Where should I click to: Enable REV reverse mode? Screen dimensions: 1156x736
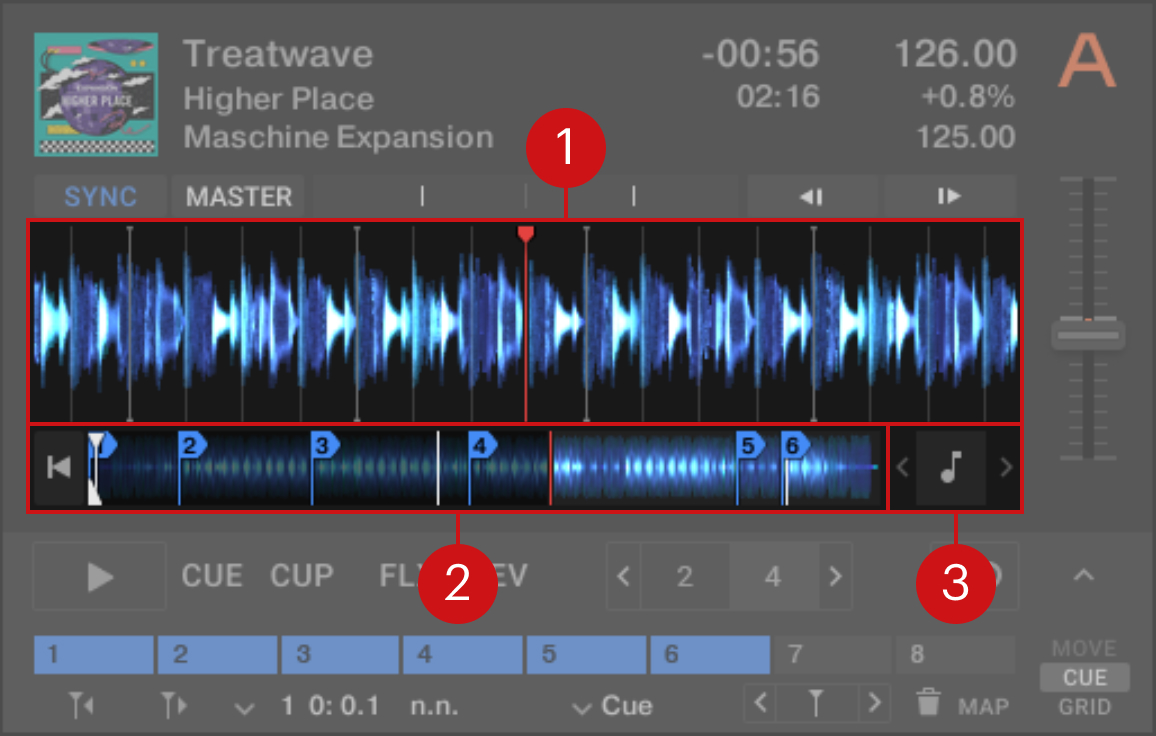(x=510, y=576)
